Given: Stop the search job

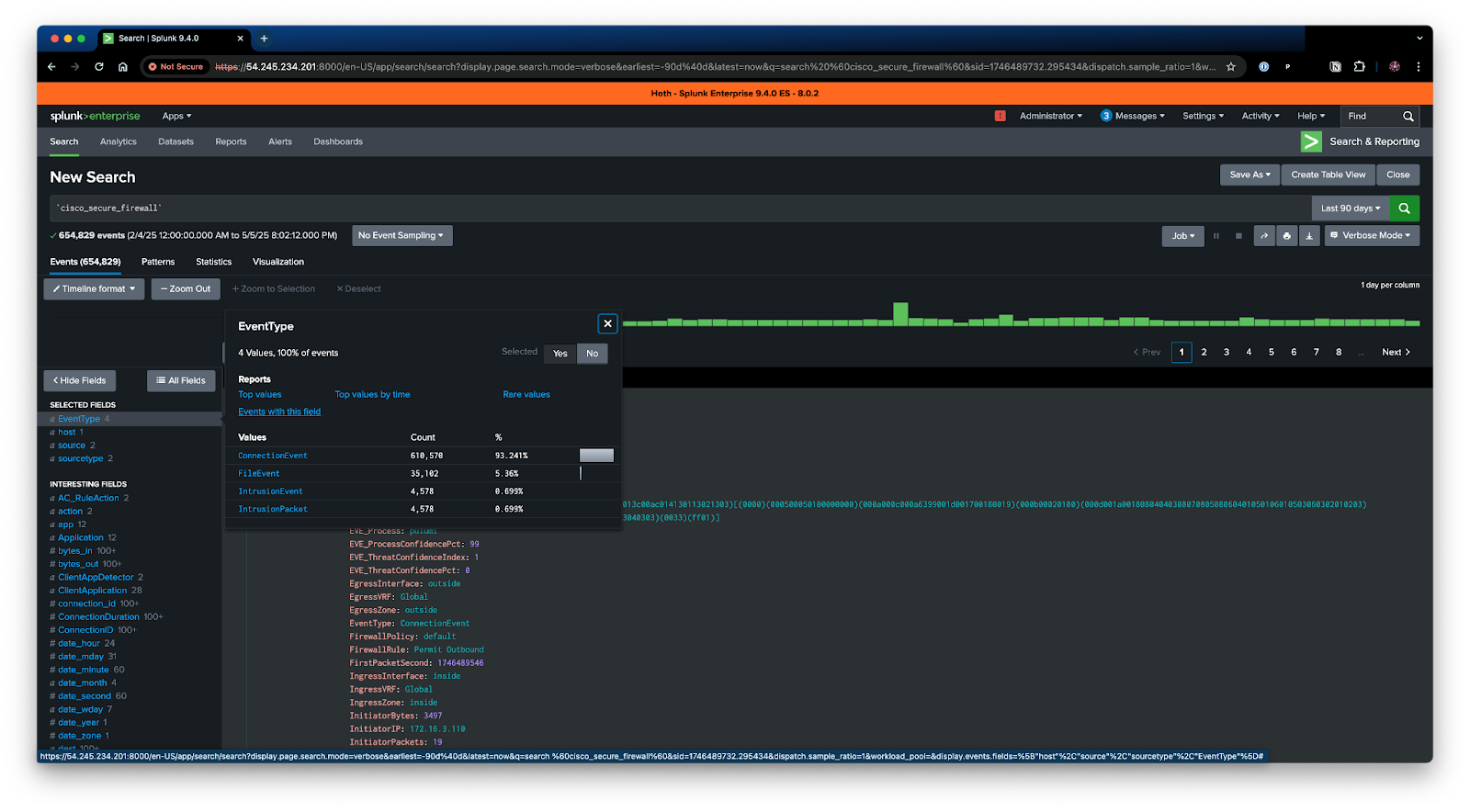Looking at the screenshot, I should click(x=1238, y=236).
